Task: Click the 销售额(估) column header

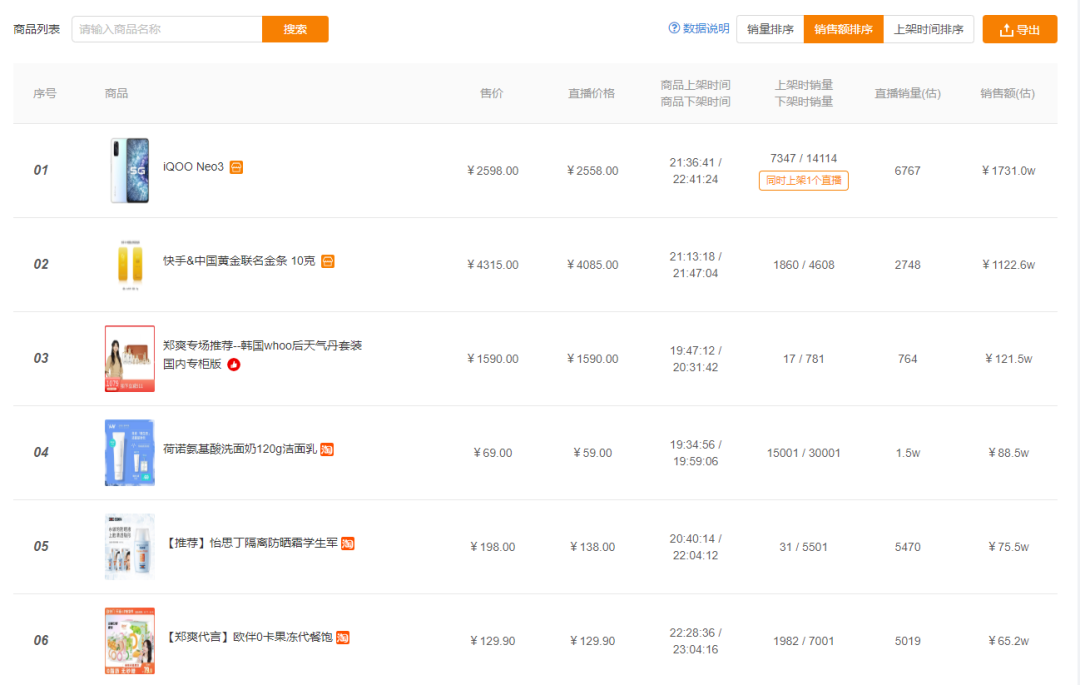Action: tap(1008, 93)
